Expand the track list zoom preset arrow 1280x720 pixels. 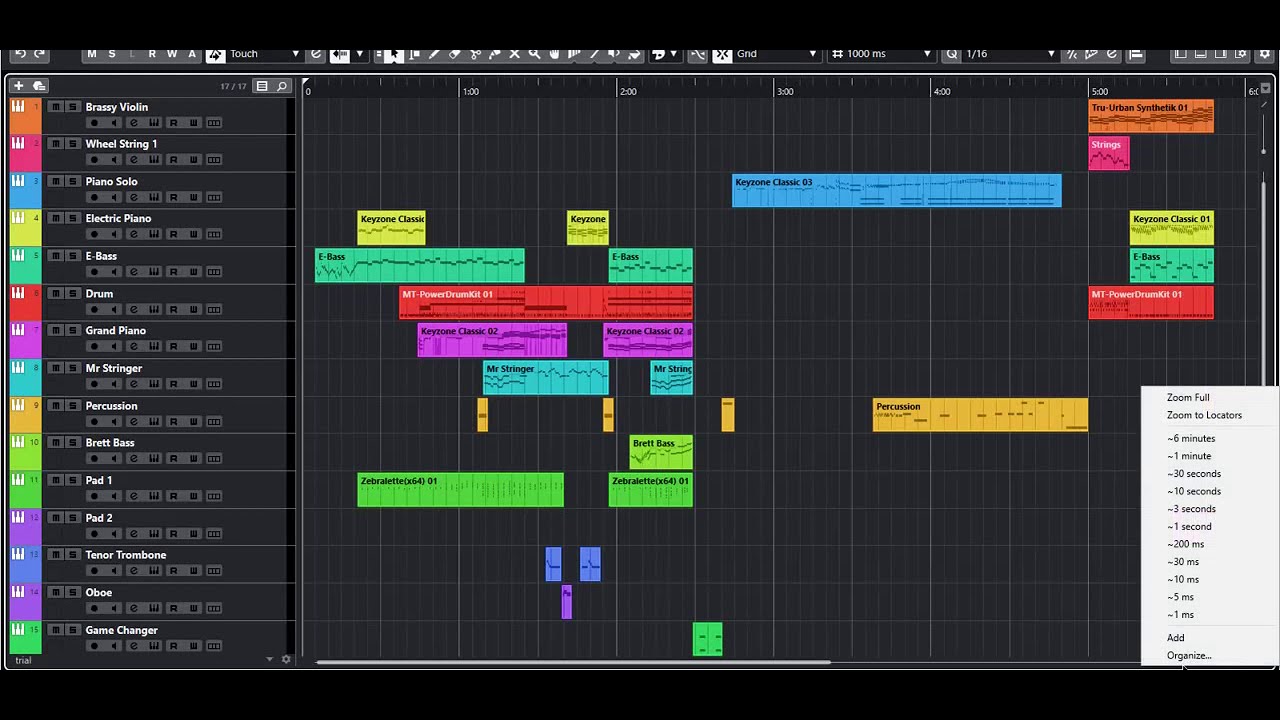pyautogui.click(x=269, y=659)
